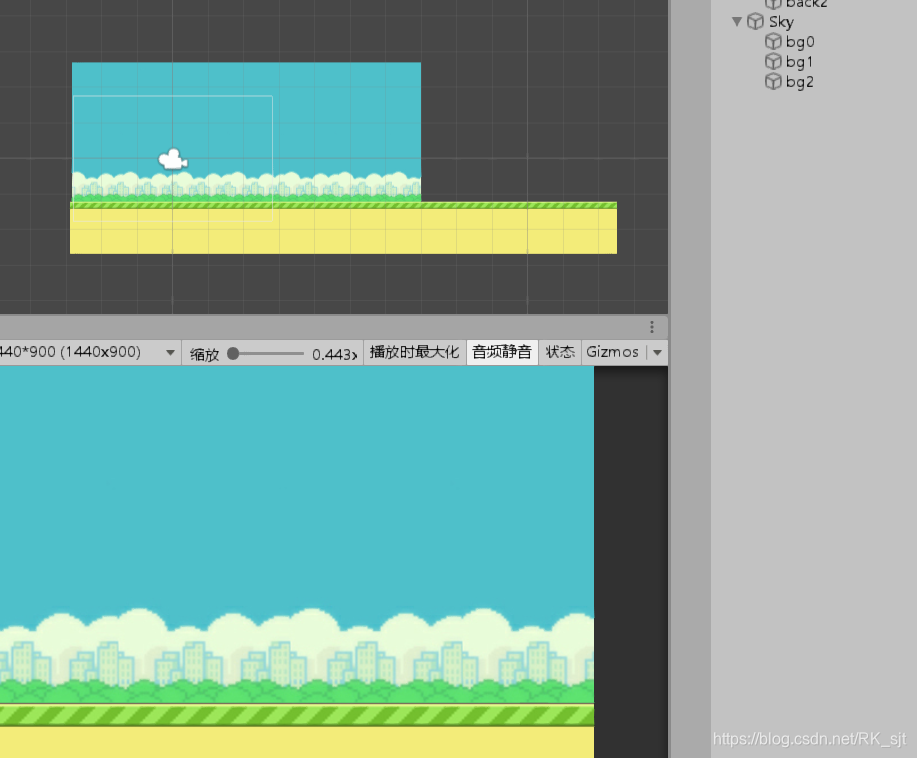Screen dimensions: 917x758
Task: Select the bg1 object in hierarchy
Action: [x=799, y=61]
